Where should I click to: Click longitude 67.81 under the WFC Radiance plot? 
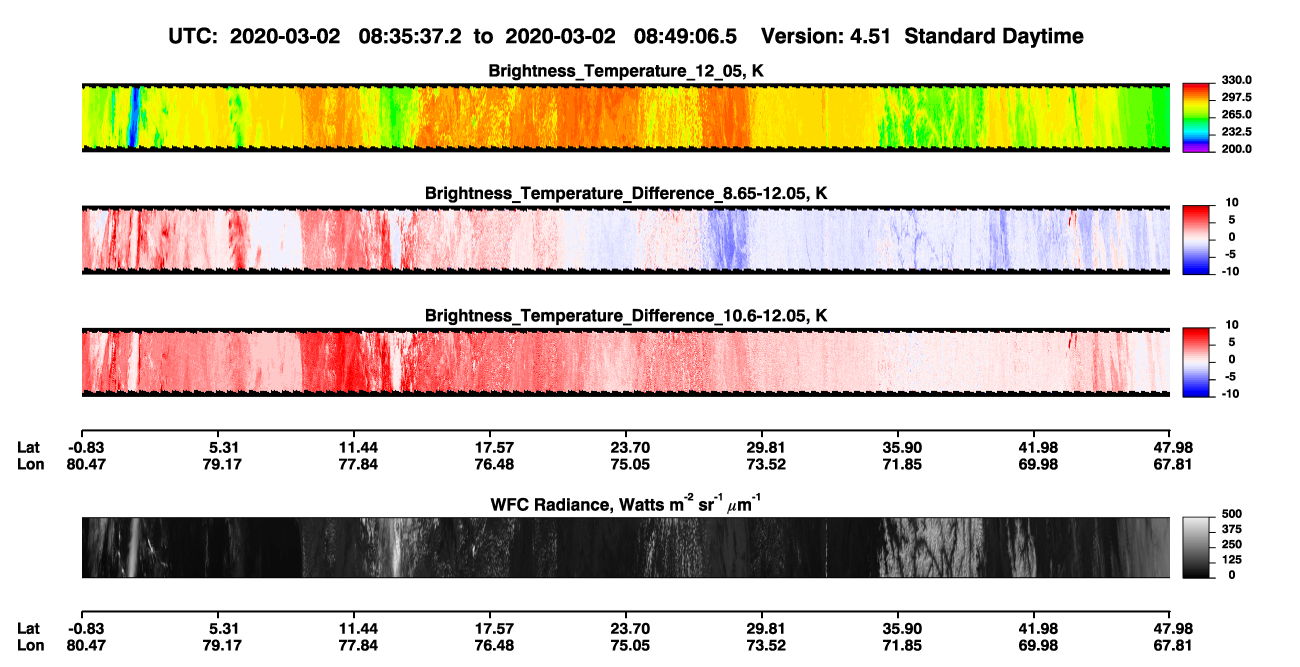coord(1173,645)
